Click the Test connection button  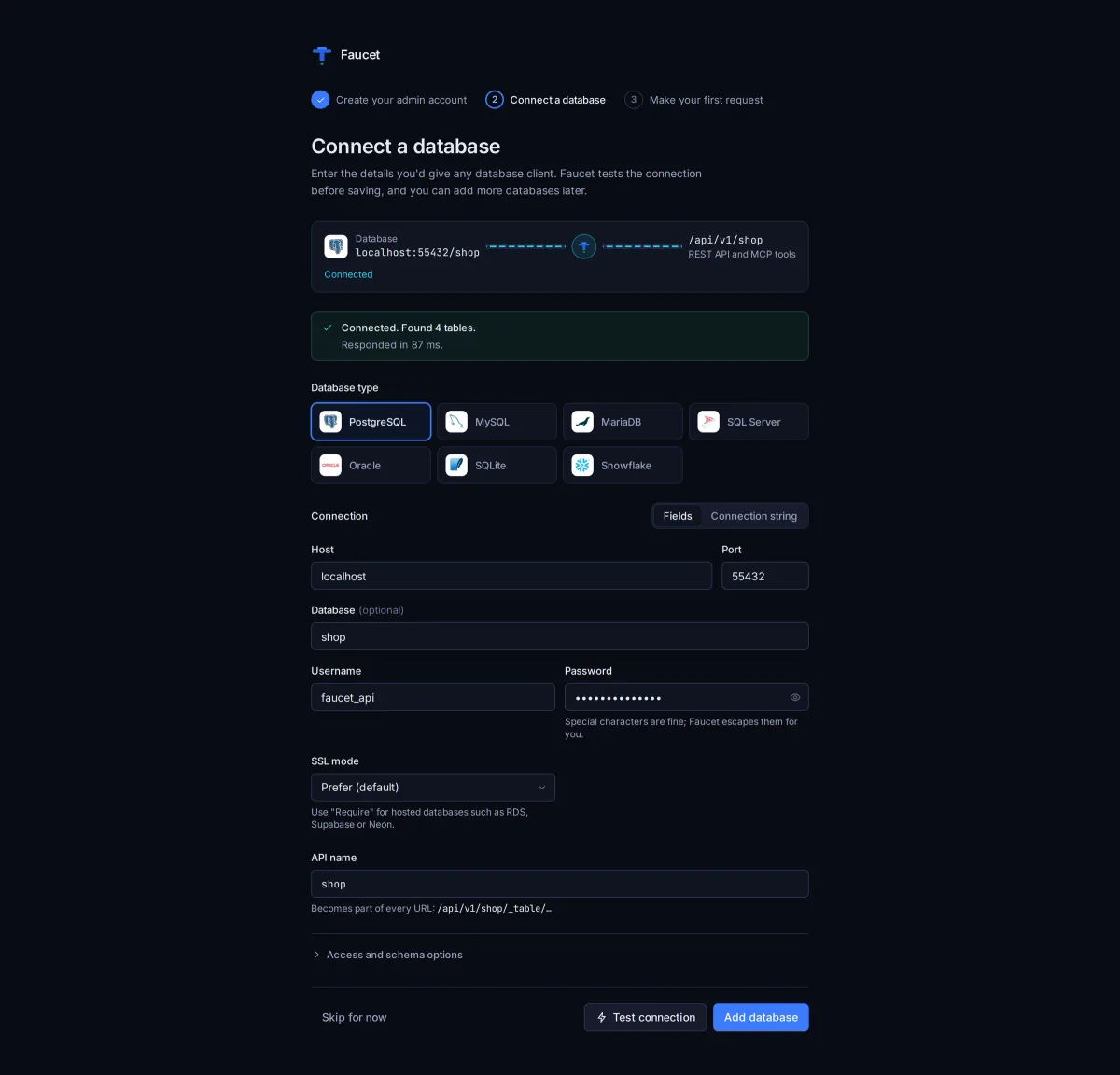pyautogui.click(x=645, y=1017)
